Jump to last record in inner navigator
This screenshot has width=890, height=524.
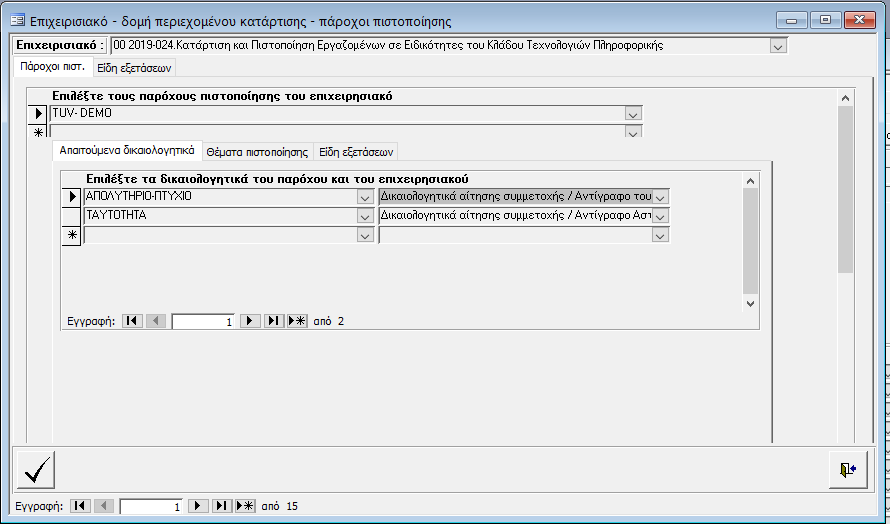pyautogui.click(x=273, y=322)
